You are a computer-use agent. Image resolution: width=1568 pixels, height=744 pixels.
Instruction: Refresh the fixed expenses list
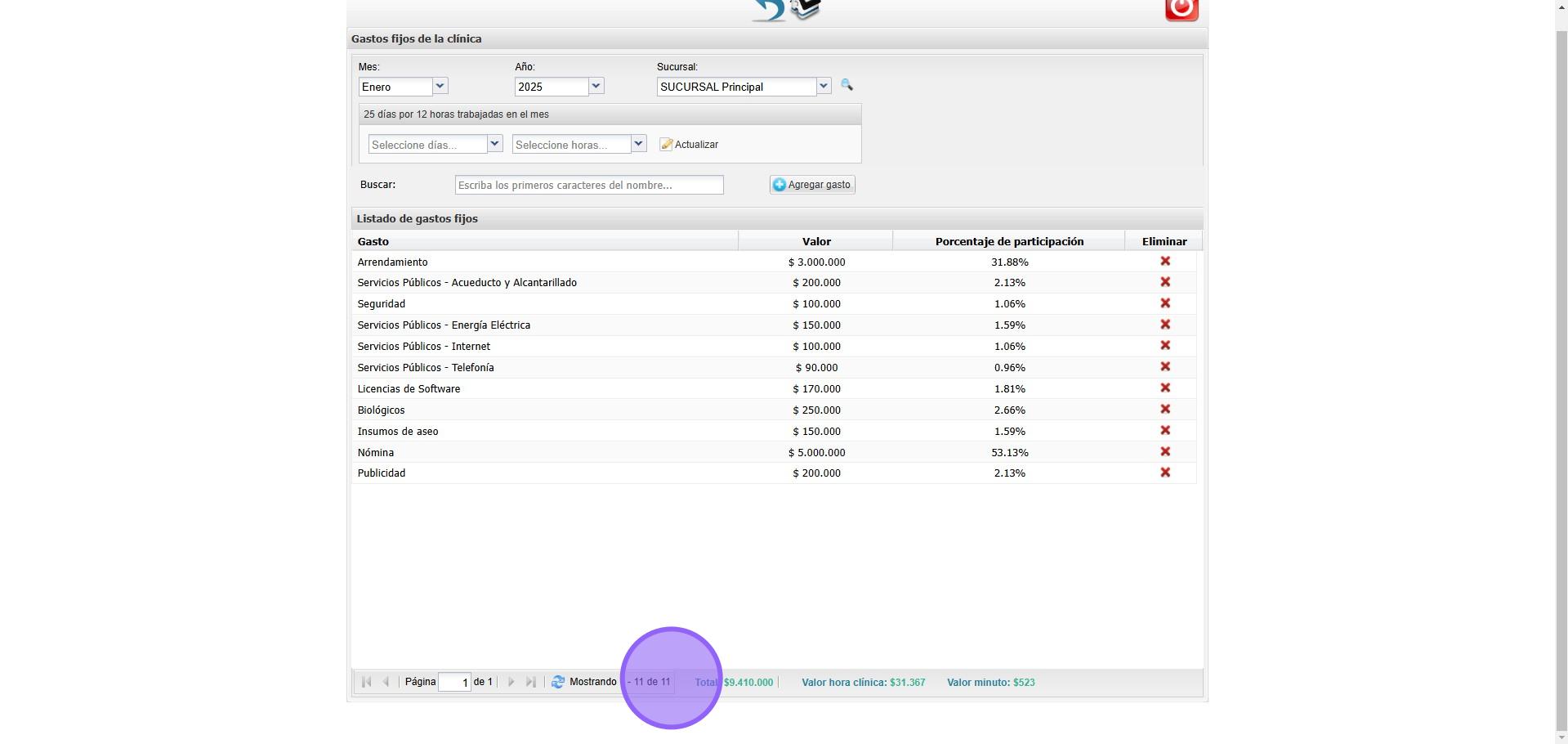tap(558, 682)
